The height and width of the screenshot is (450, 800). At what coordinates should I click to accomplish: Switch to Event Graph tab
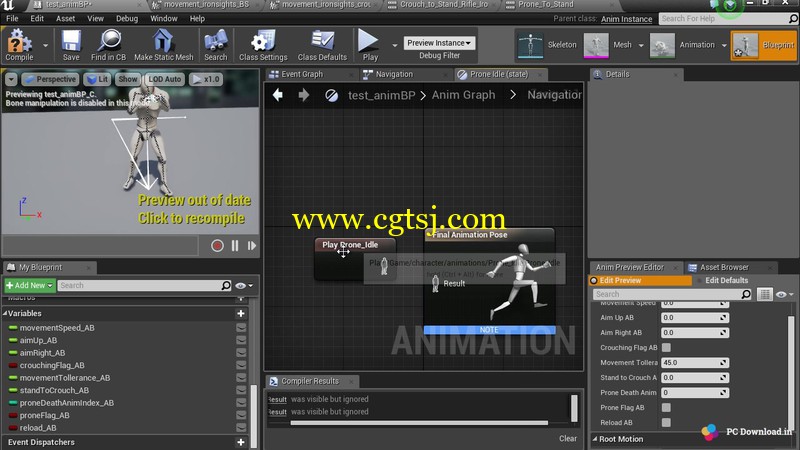[x=302, y=74]
